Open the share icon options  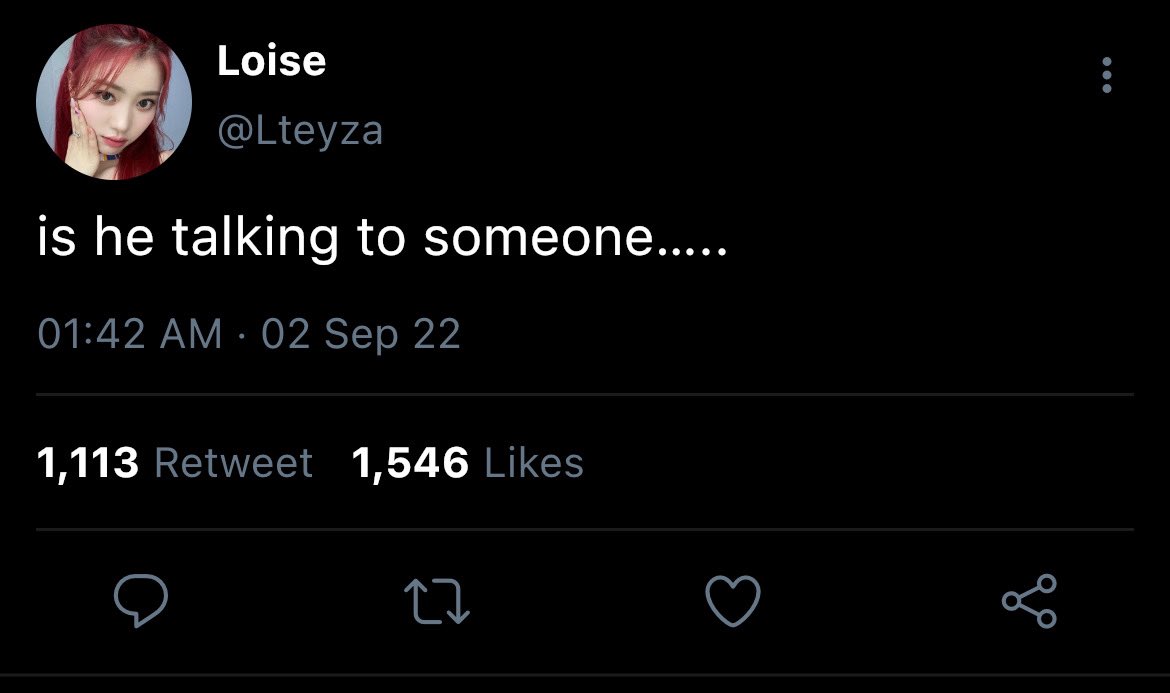[x=1029, y=601]
